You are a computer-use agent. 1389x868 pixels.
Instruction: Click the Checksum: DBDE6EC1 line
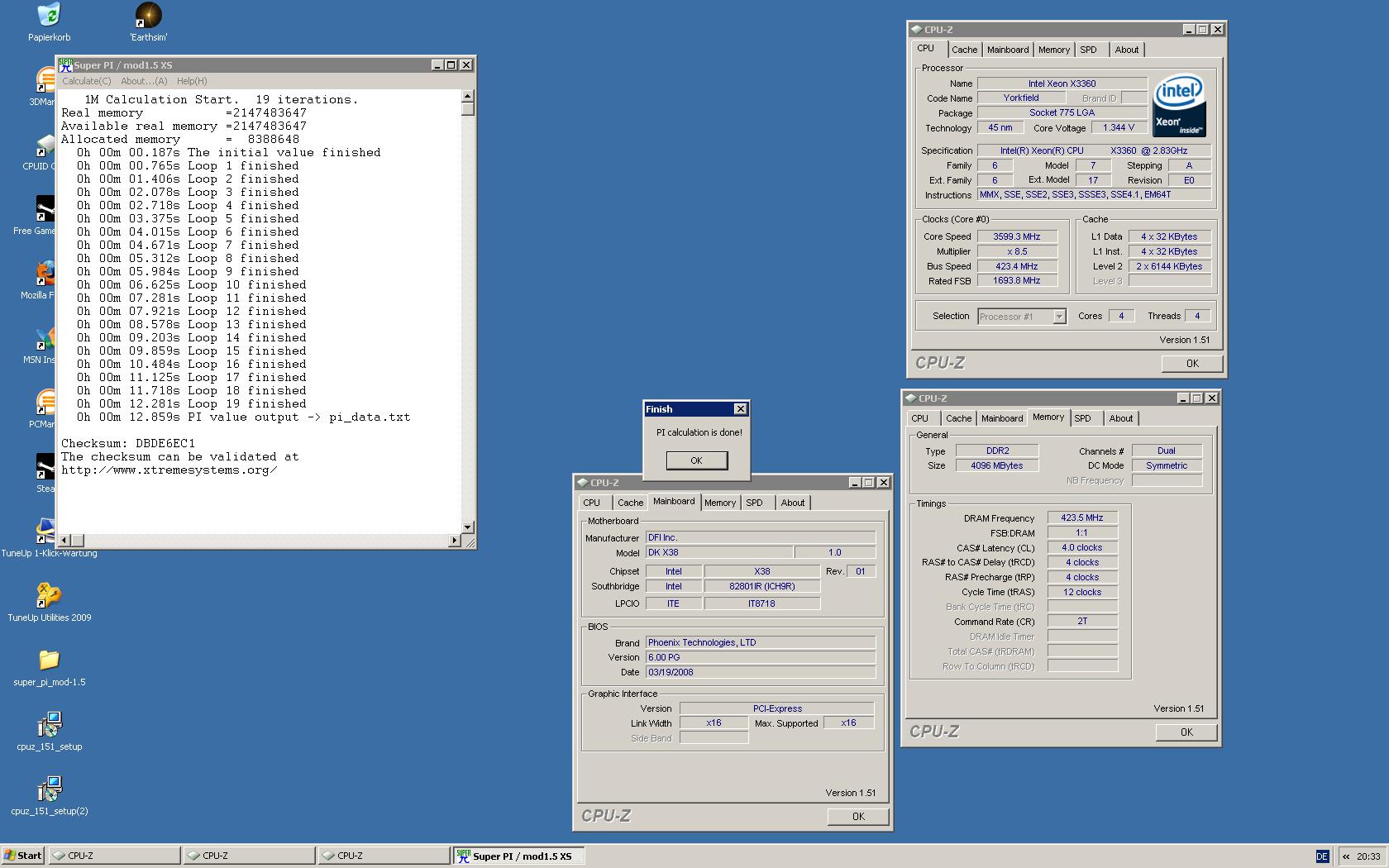point(128,444)
